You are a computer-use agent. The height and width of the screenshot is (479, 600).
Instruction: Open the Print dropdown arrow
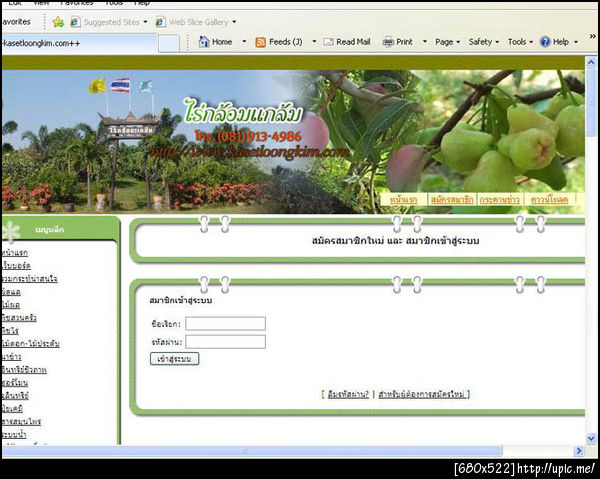(425, 41)
